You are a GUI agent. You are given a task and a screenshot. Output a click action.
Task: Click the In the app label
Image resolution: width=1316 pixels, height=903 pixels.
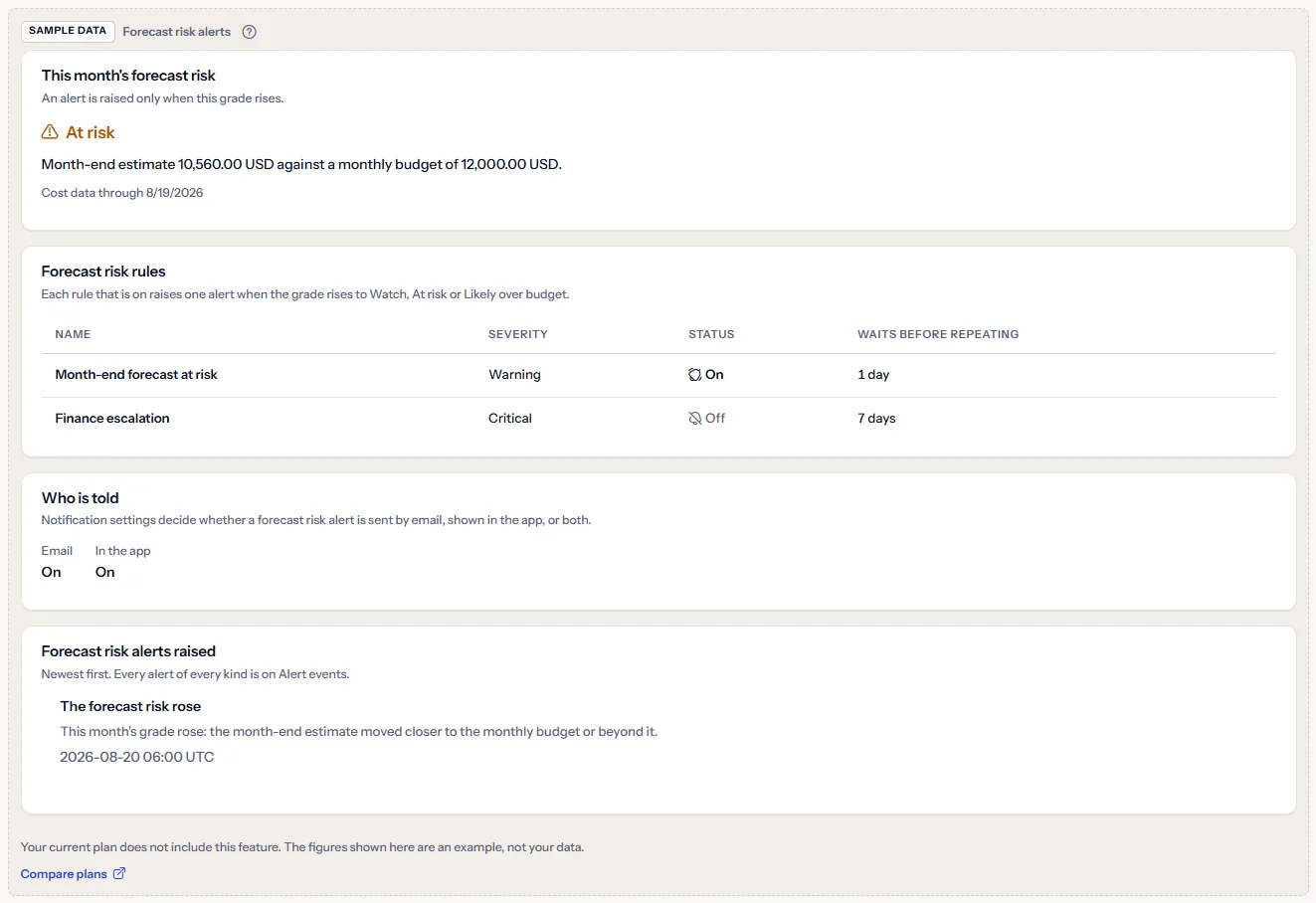click(x=123, y=551)
